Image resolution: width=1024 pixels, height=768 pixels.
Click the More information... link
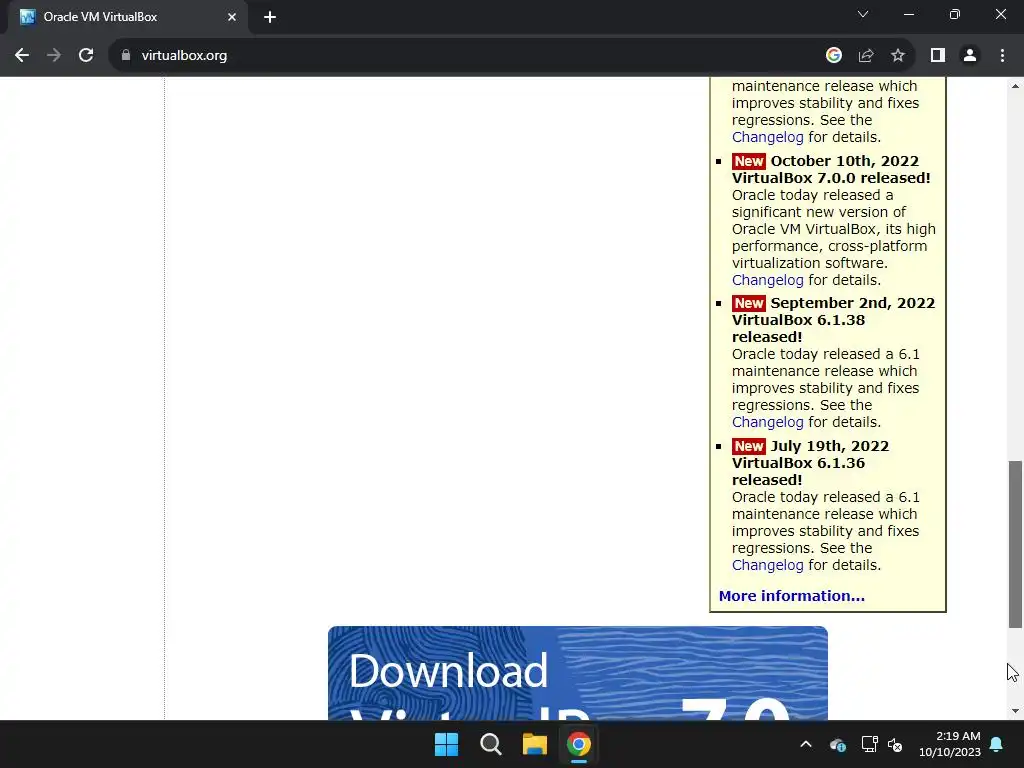click(792, 596)
